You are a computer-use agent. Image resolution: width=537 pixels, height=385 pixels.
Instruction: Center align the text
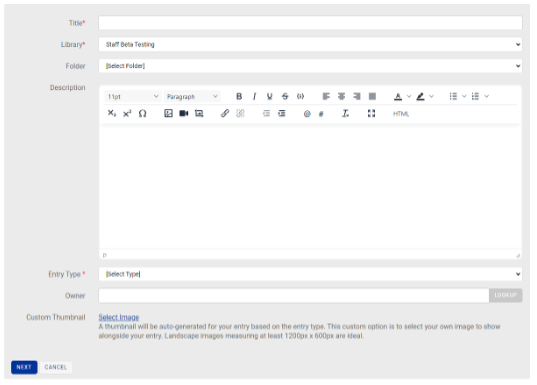(341, 97)
